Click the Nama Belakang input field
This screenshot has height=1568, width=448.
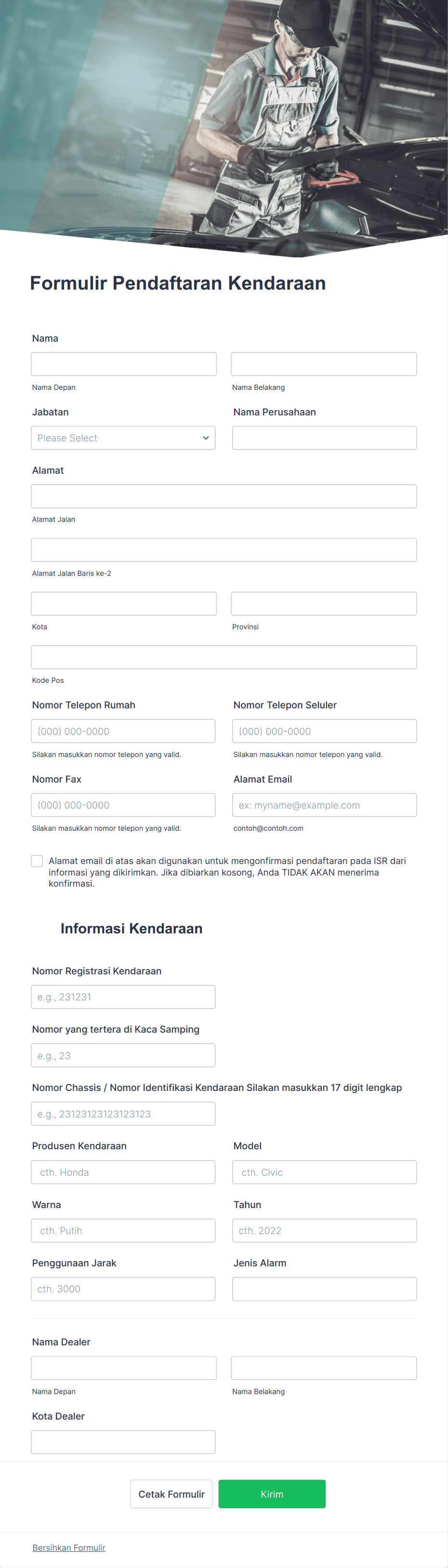323,363
